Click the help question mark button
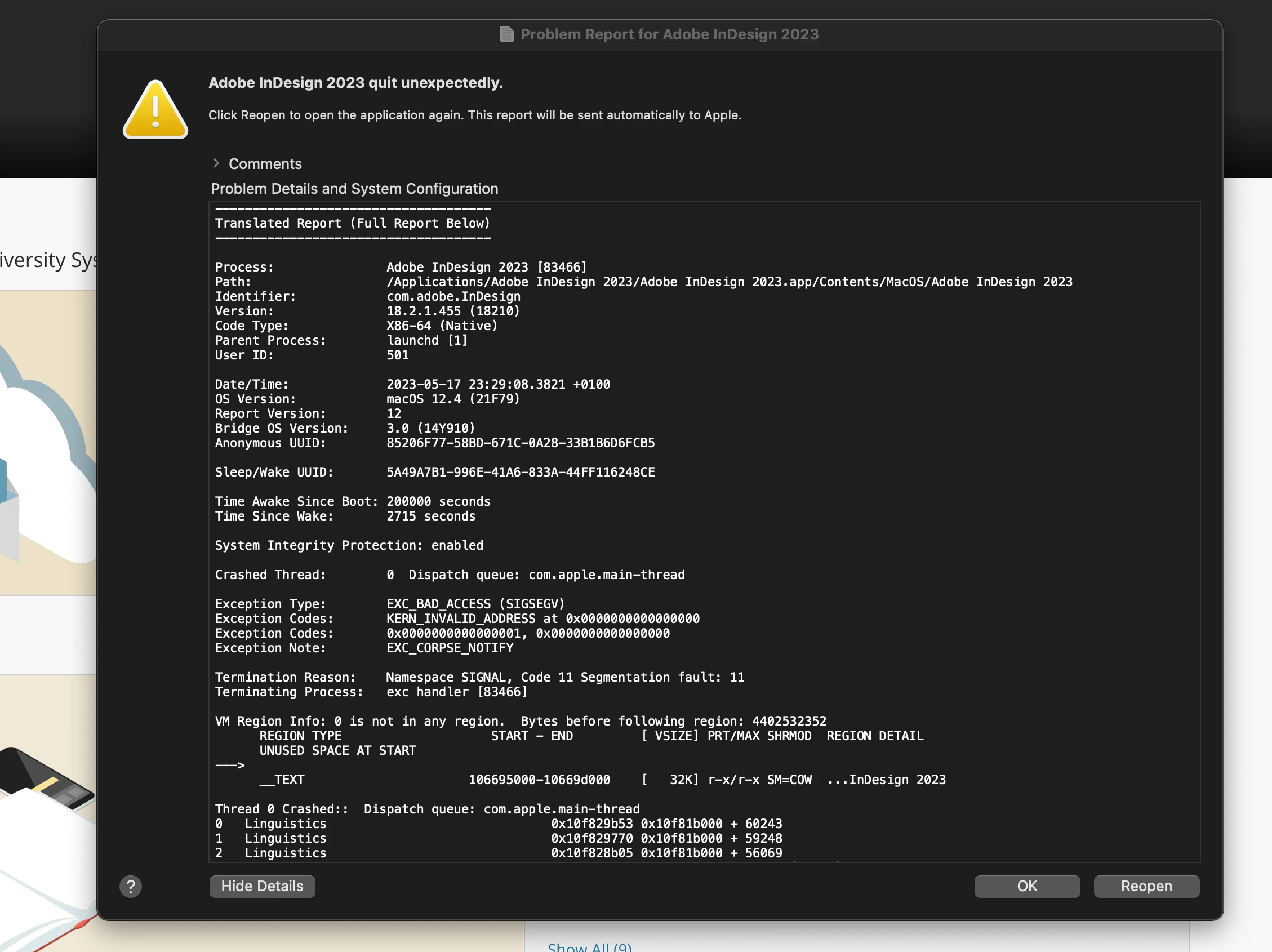 (131, 887)
